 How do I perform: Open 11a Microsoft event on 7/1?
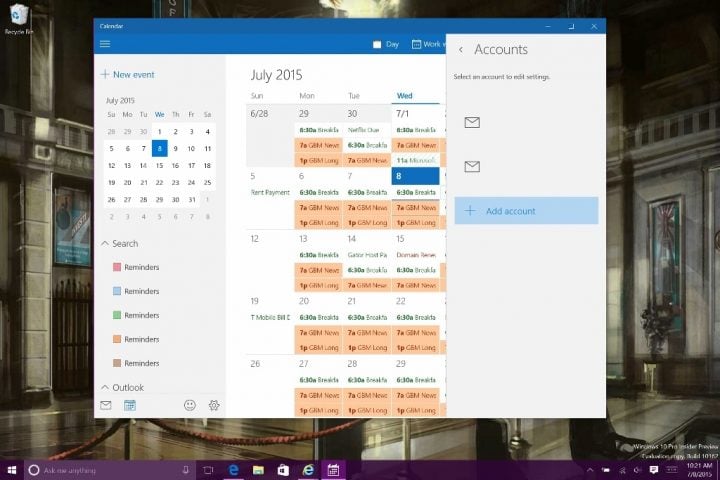click(x=416, y=160)
